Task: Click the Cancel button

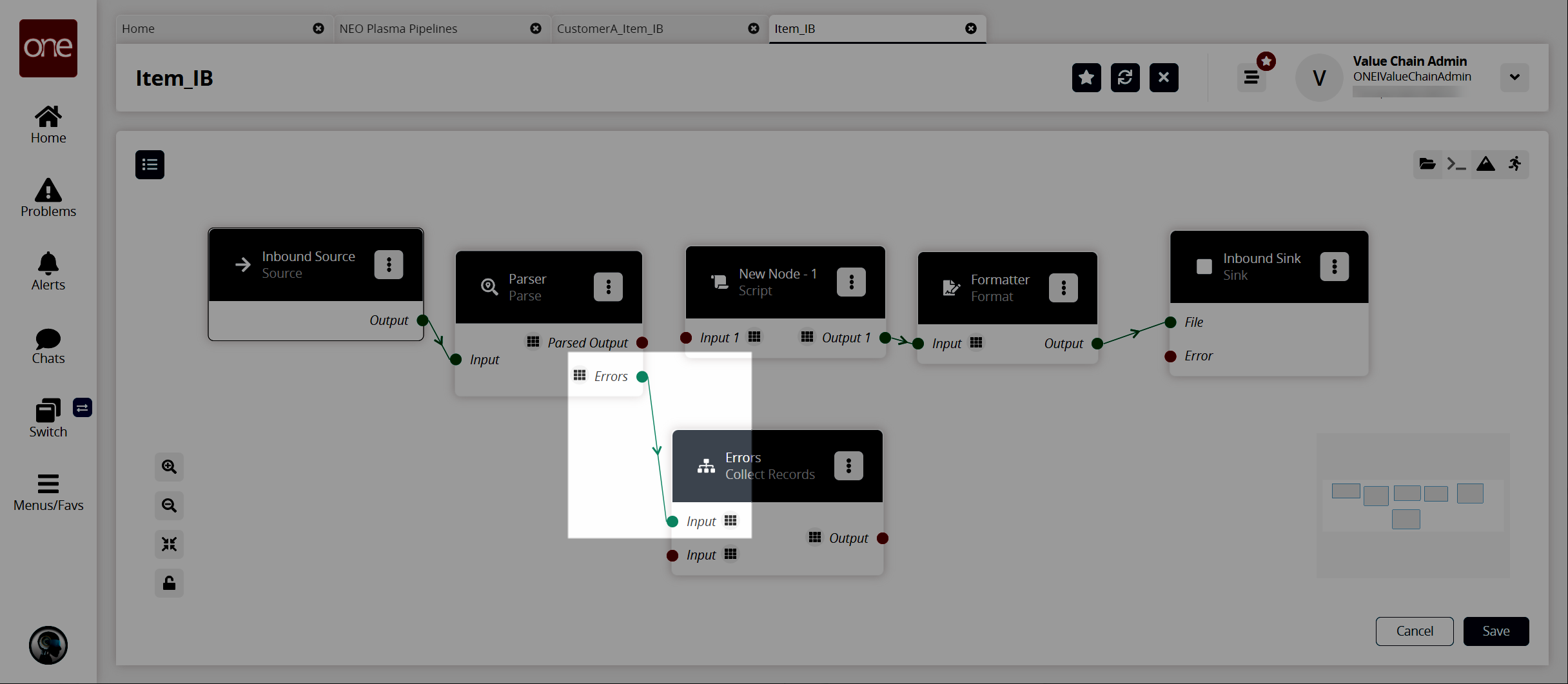Action: pyautogui.click(x=1415, y=631)
